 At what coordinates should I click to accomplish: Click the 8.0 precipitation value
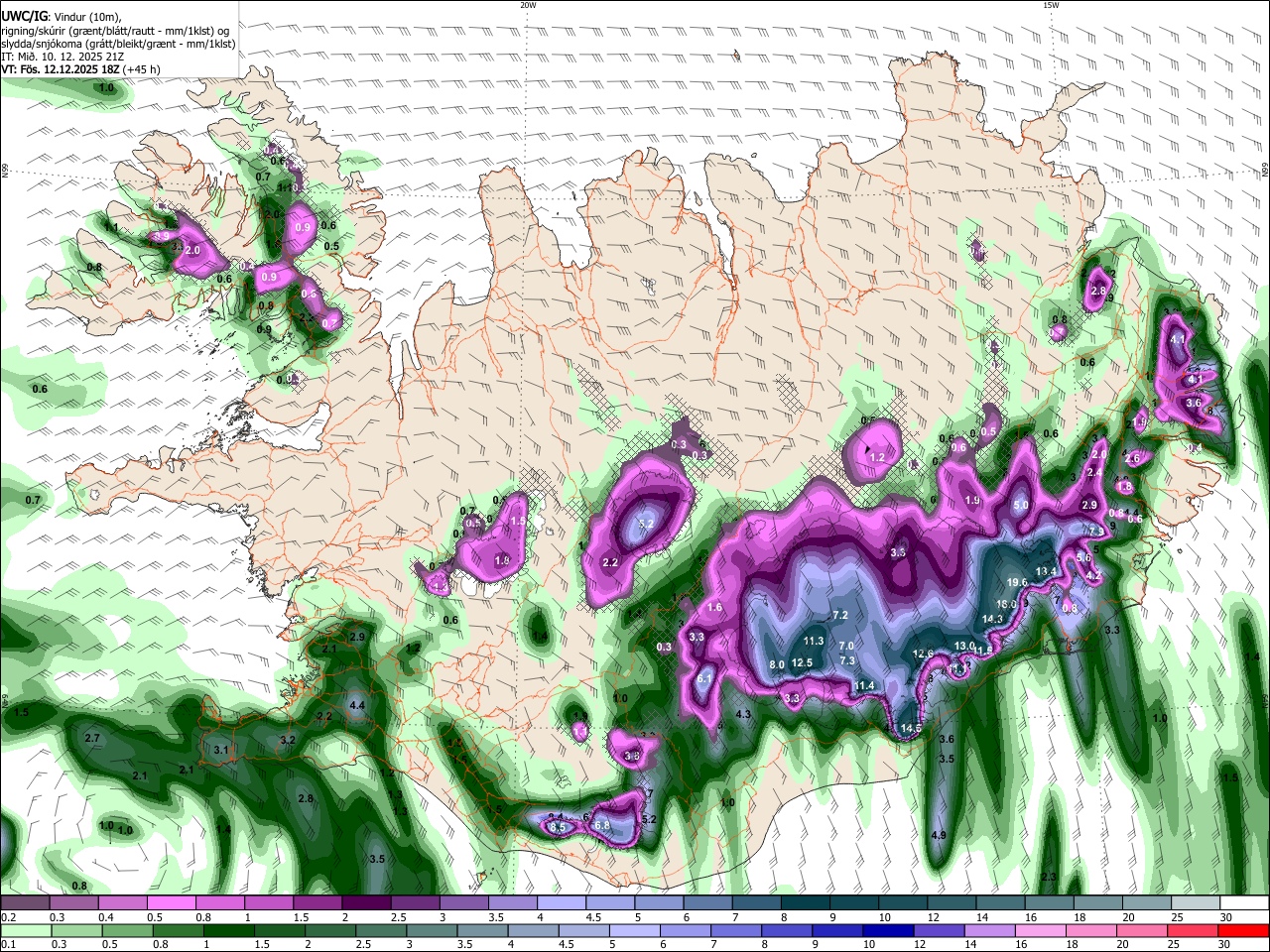[777, 664]
